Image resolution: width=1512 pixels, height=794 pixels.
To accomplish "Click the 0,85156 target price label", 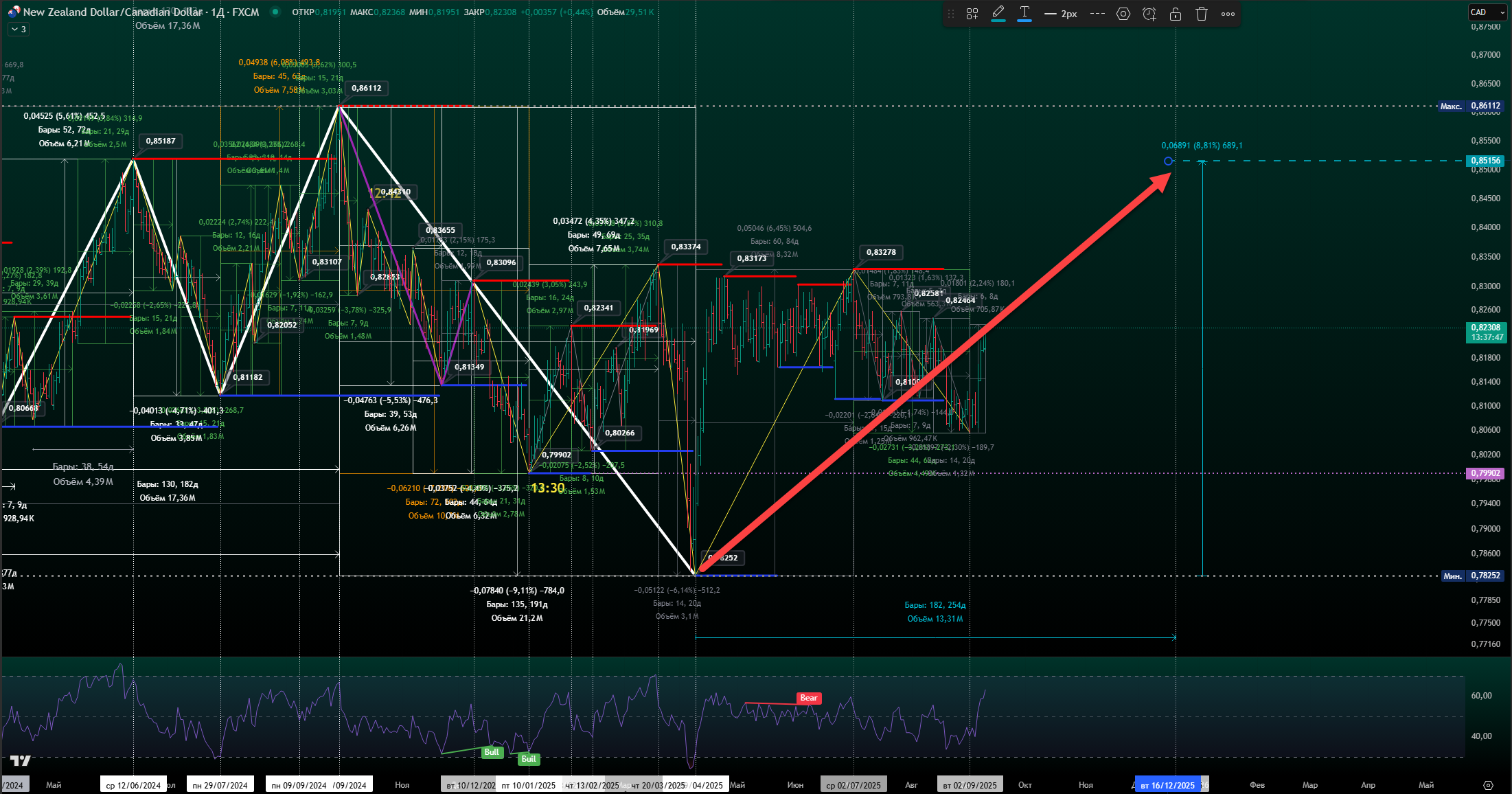I will click(1485, 161).
